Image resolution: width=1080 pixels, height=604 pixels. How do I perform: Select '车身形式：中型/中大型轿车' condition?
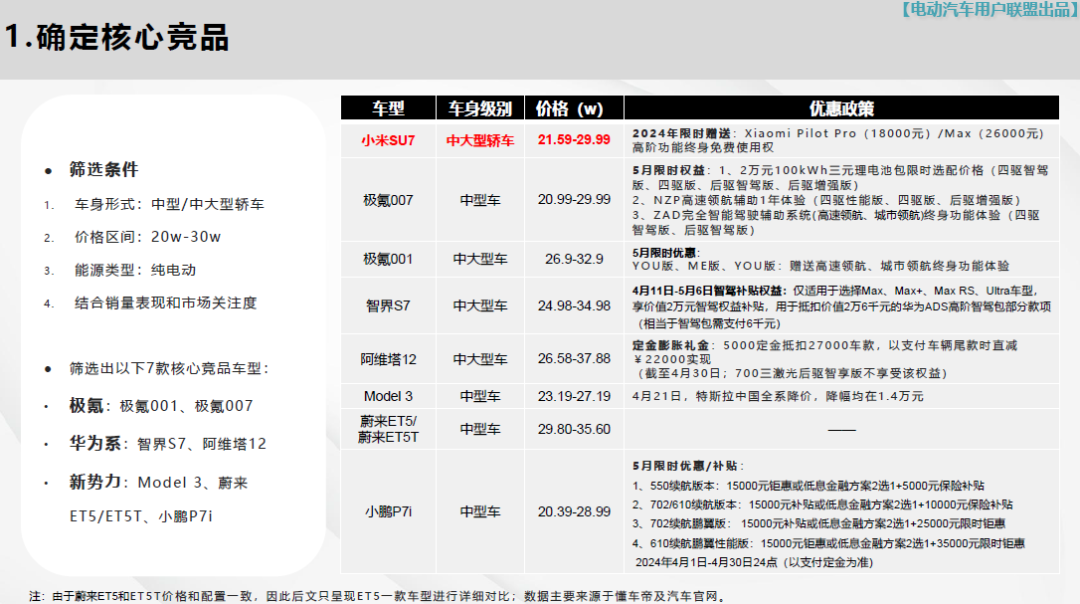pos(169,205)
